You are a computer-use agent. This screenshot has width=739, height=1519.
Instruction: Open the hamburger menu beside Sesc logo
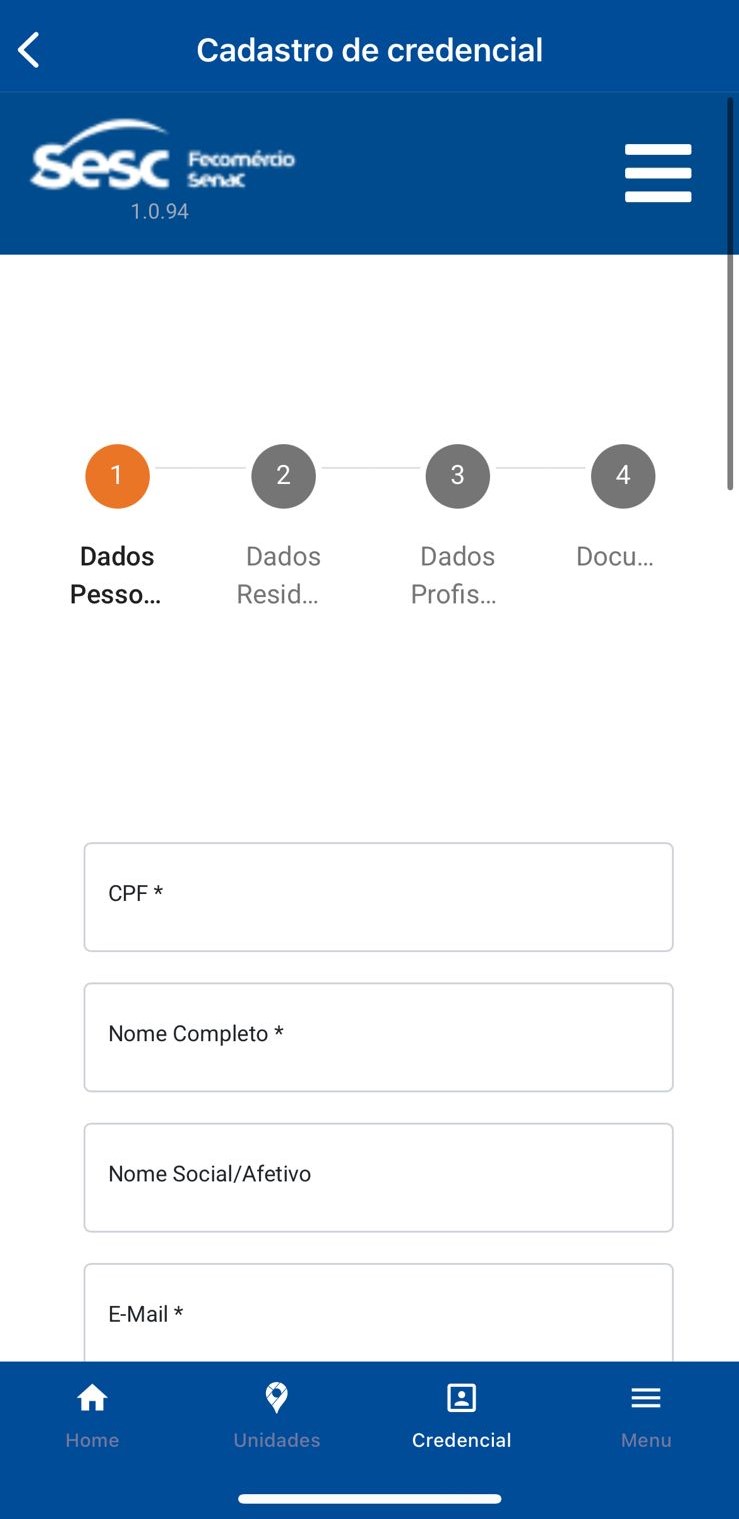tap(658, 173)
